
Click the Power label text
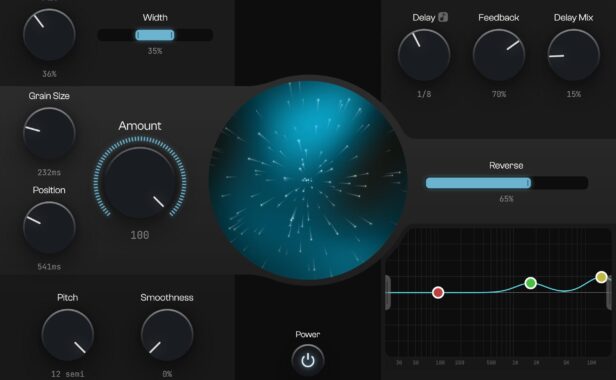coord(308,334)
